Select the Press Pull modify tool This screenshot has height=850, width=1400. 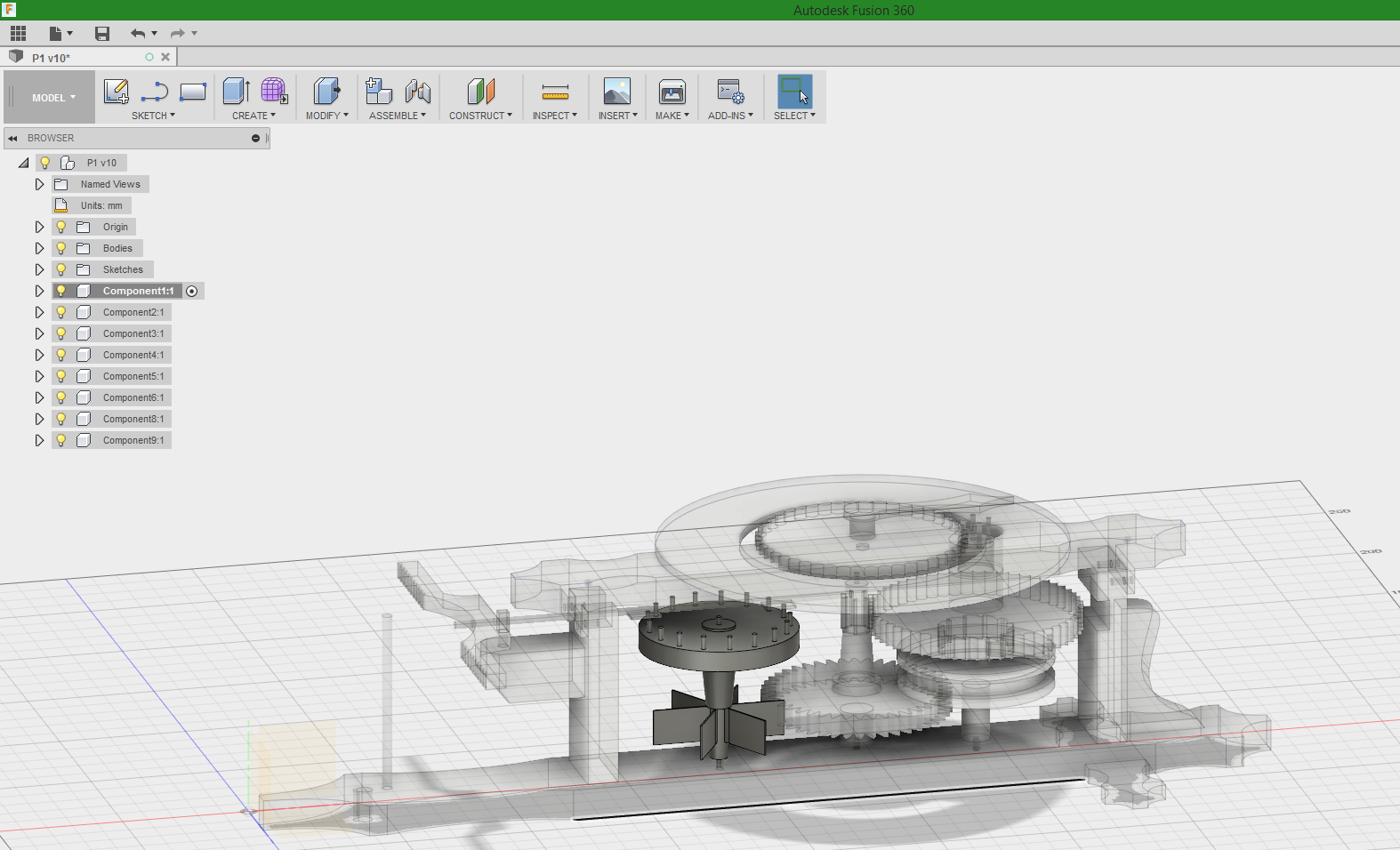327,91
